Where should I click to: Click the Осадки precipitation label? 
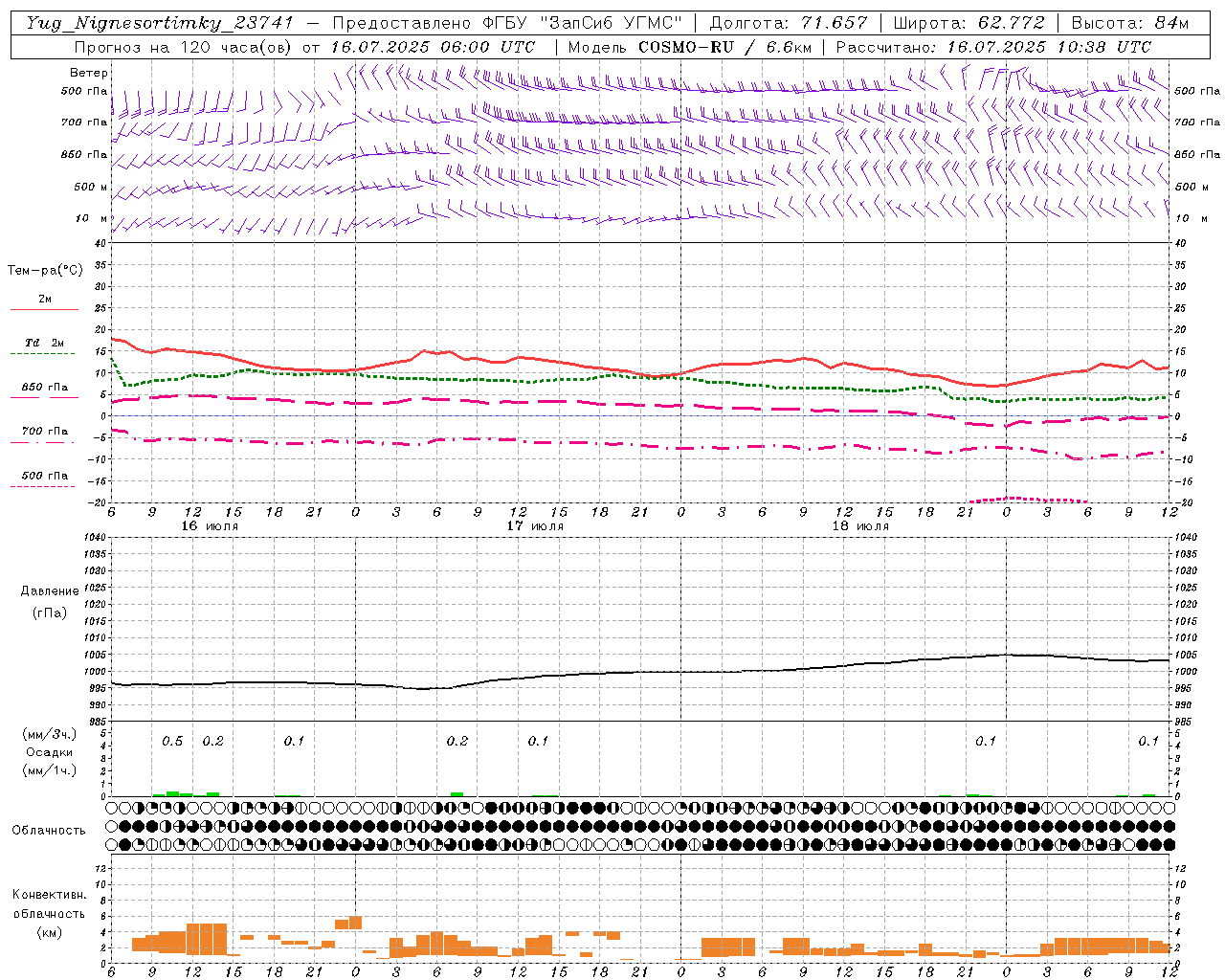[50, 752]
